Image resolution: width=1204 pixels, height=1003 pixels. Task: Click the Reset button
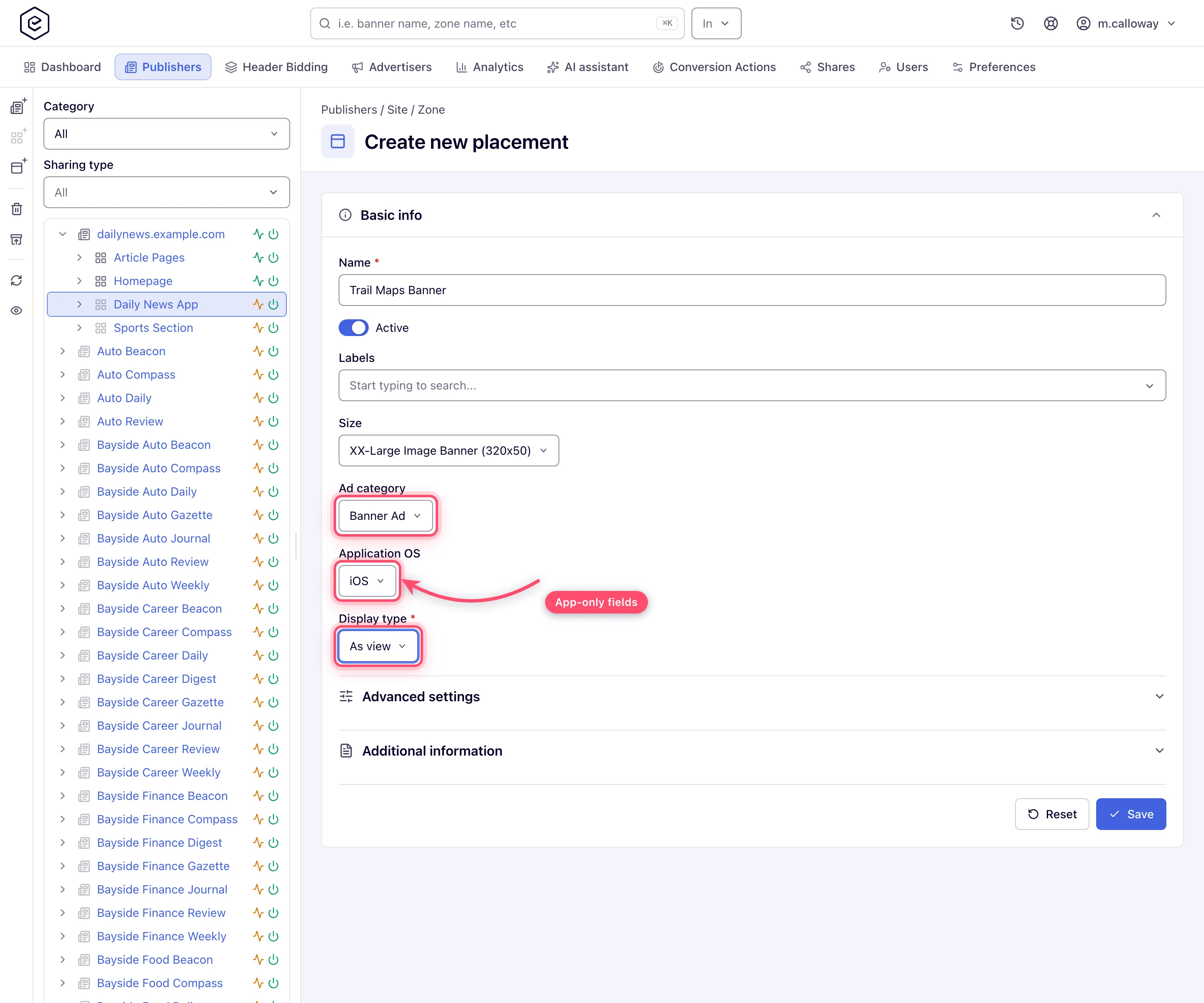point(1051,814)
